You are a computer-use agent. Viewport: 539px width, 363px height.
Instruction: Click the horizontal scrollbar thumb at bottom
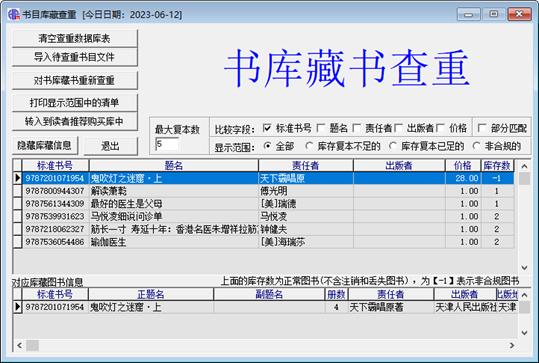(x=33, y=345)
